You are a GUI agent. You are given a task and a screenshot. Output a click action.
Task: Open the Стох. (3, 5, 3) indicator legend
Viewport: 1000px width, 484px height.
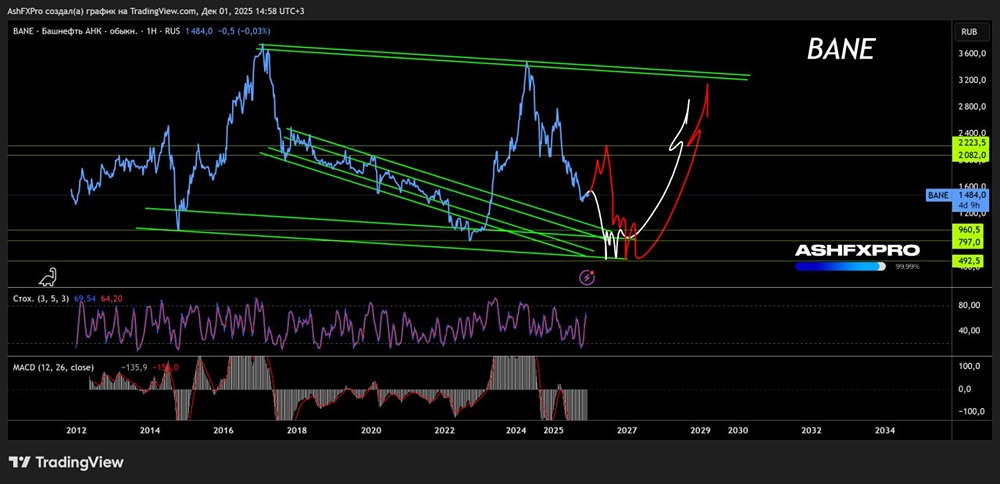41,298
